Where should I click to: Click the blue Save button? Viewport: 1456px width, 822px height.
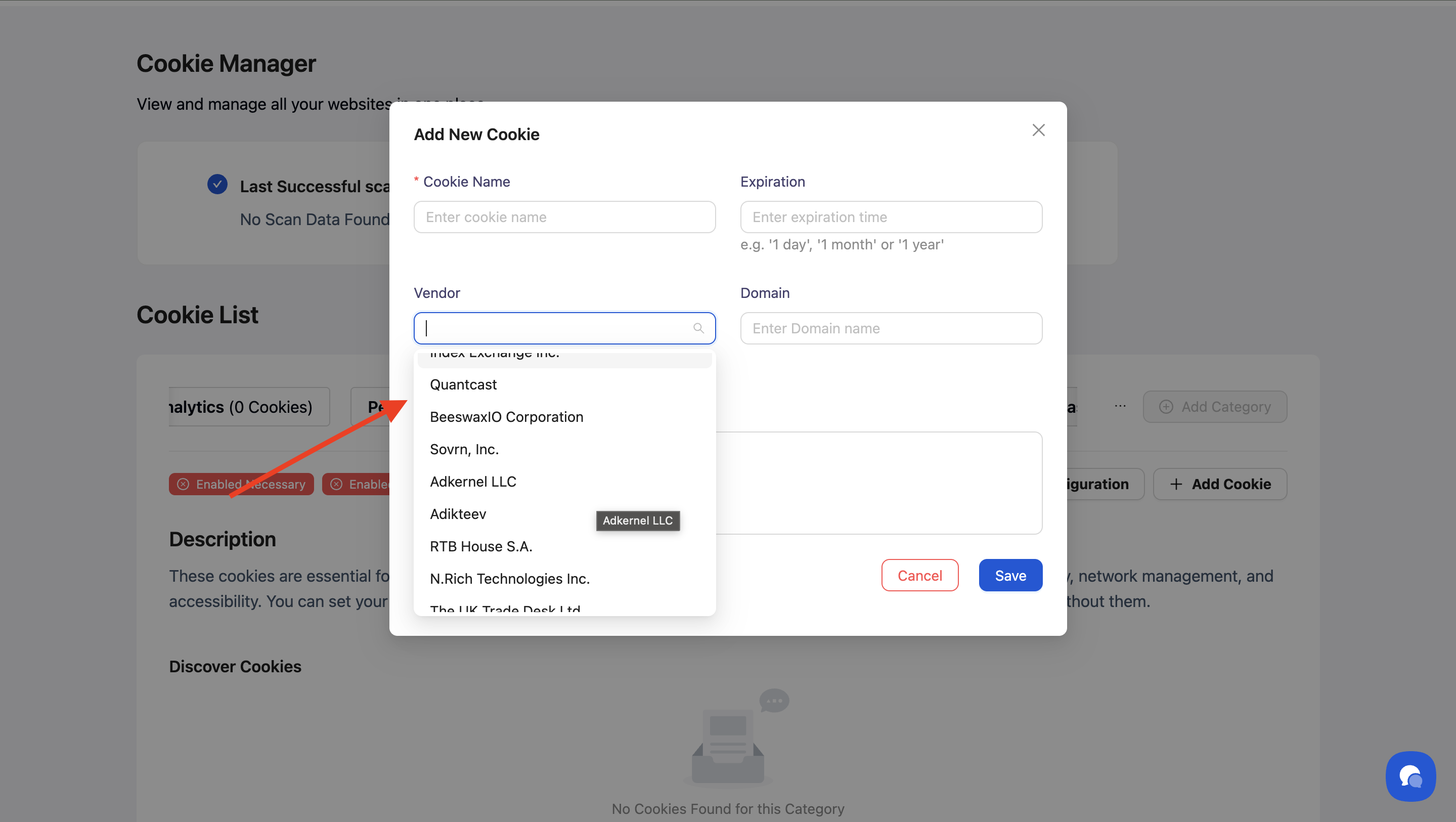click(1010, 576)
